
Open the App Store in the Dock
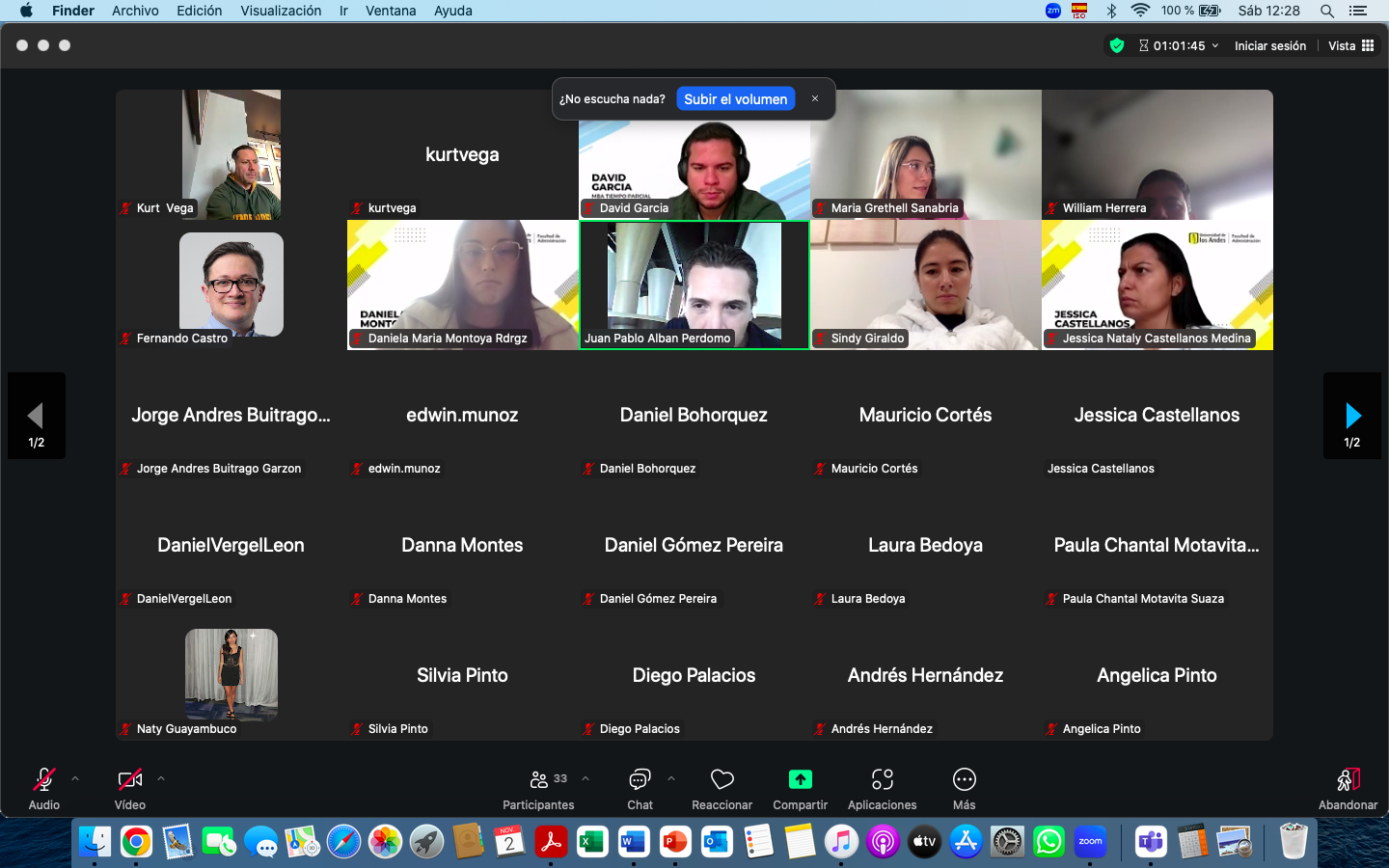coord(966,842)
